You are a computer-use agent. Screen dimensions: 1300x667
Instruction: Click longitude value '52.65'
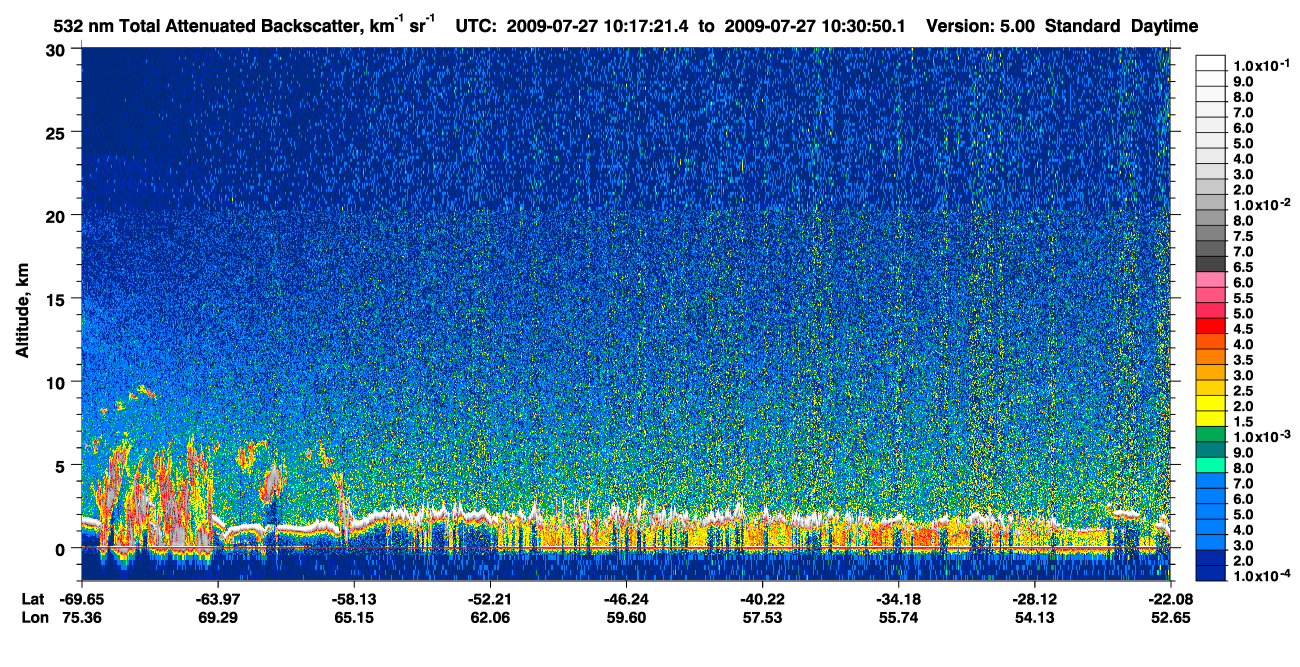point(1169,619)
